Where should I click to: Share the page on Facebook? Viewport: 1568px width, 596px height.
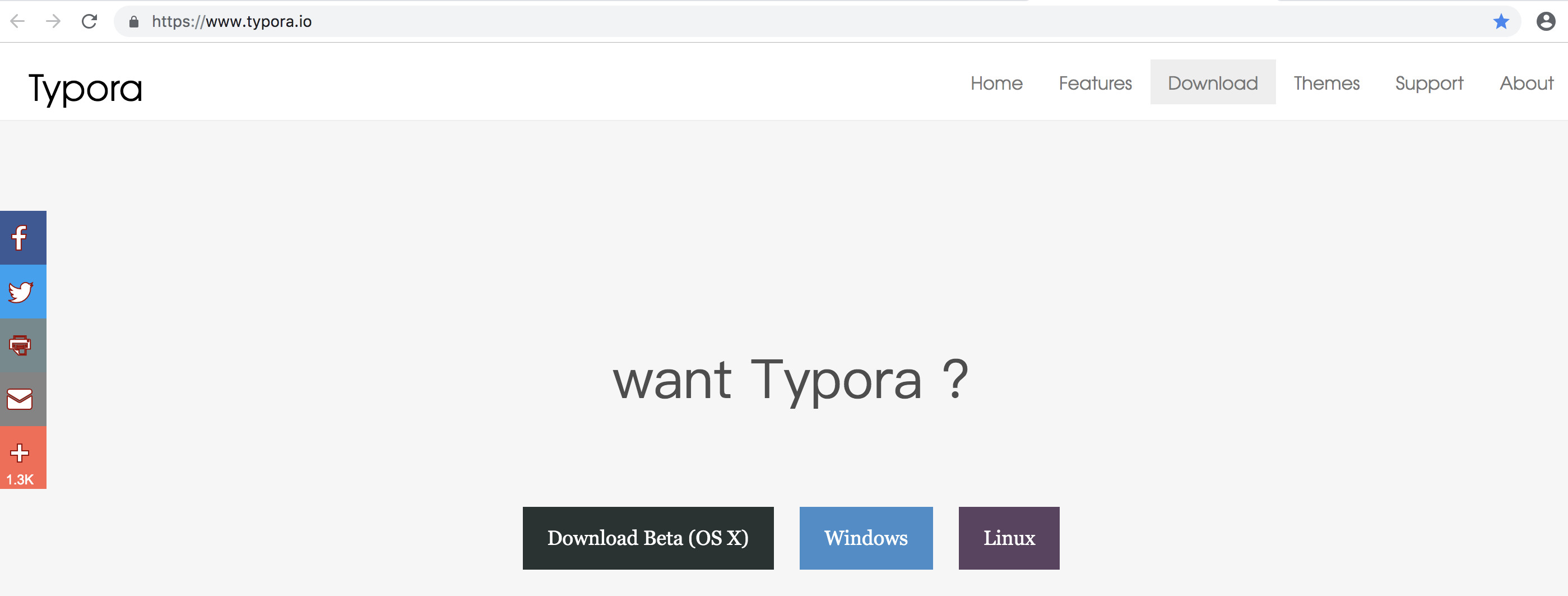coord(23,237)
